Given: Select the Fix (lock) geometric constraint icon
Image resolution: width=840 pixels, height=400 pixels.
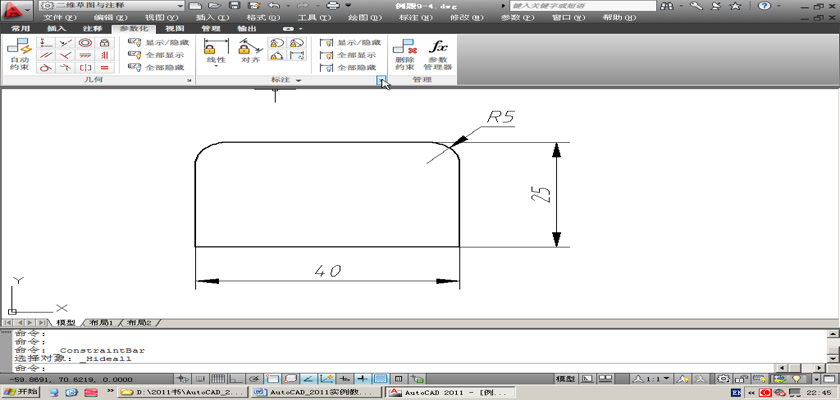Looking at the screenshot, I should pyautogui.click(x=104, y=43).
